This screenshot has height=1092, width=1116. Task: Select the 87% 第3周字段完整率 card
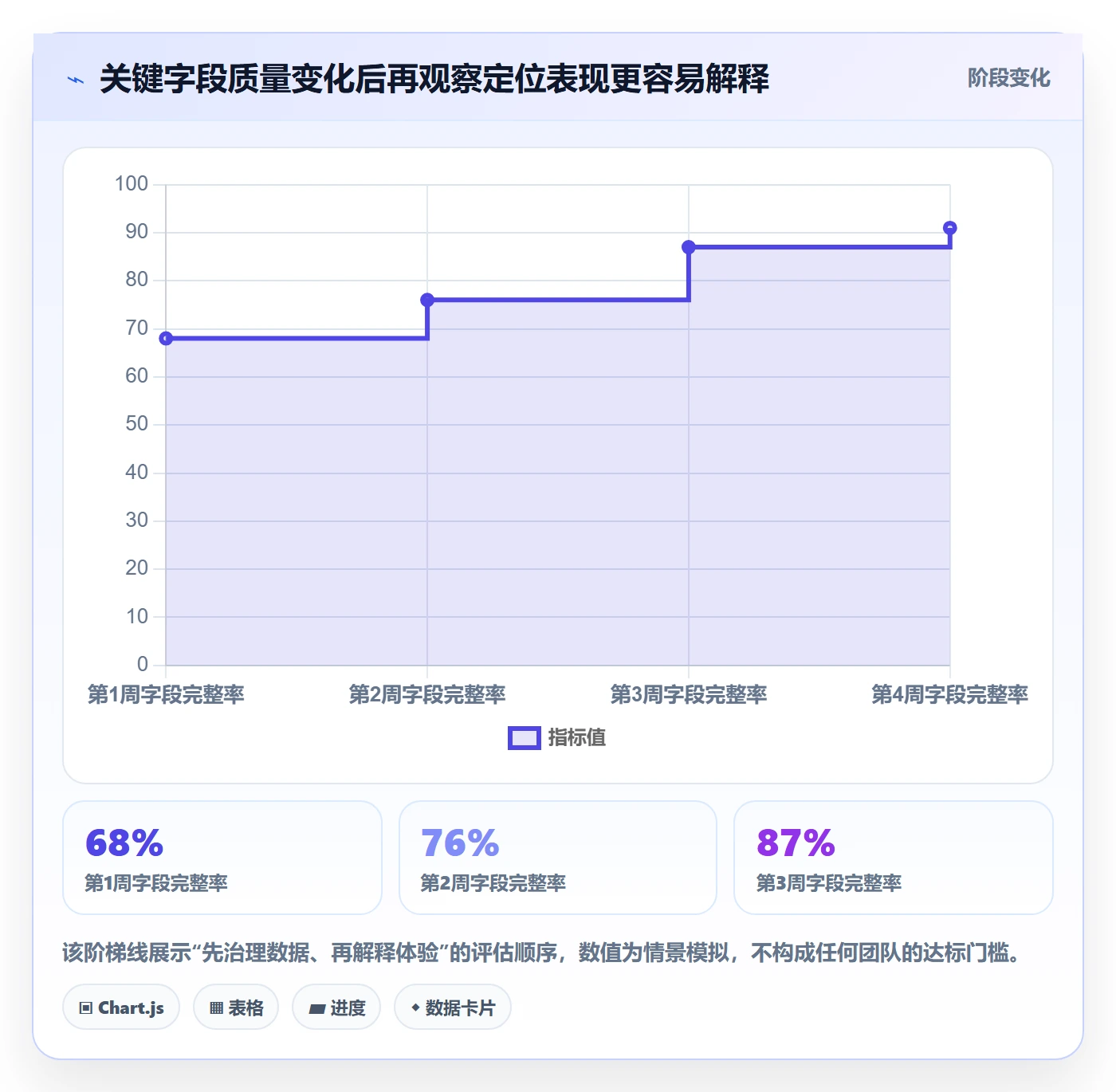[894, 858]
